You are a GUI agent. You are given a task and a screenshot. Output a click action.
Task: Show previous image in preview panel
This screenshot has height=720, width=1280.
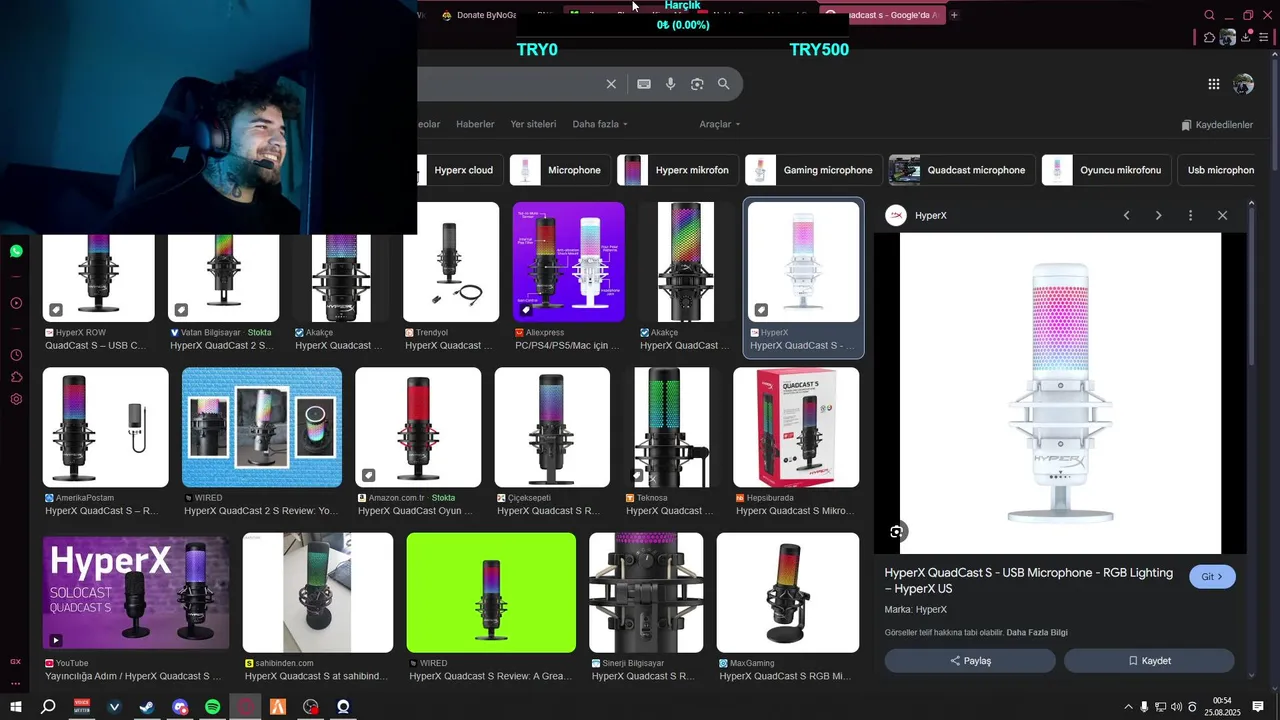tap(1126, 215)
